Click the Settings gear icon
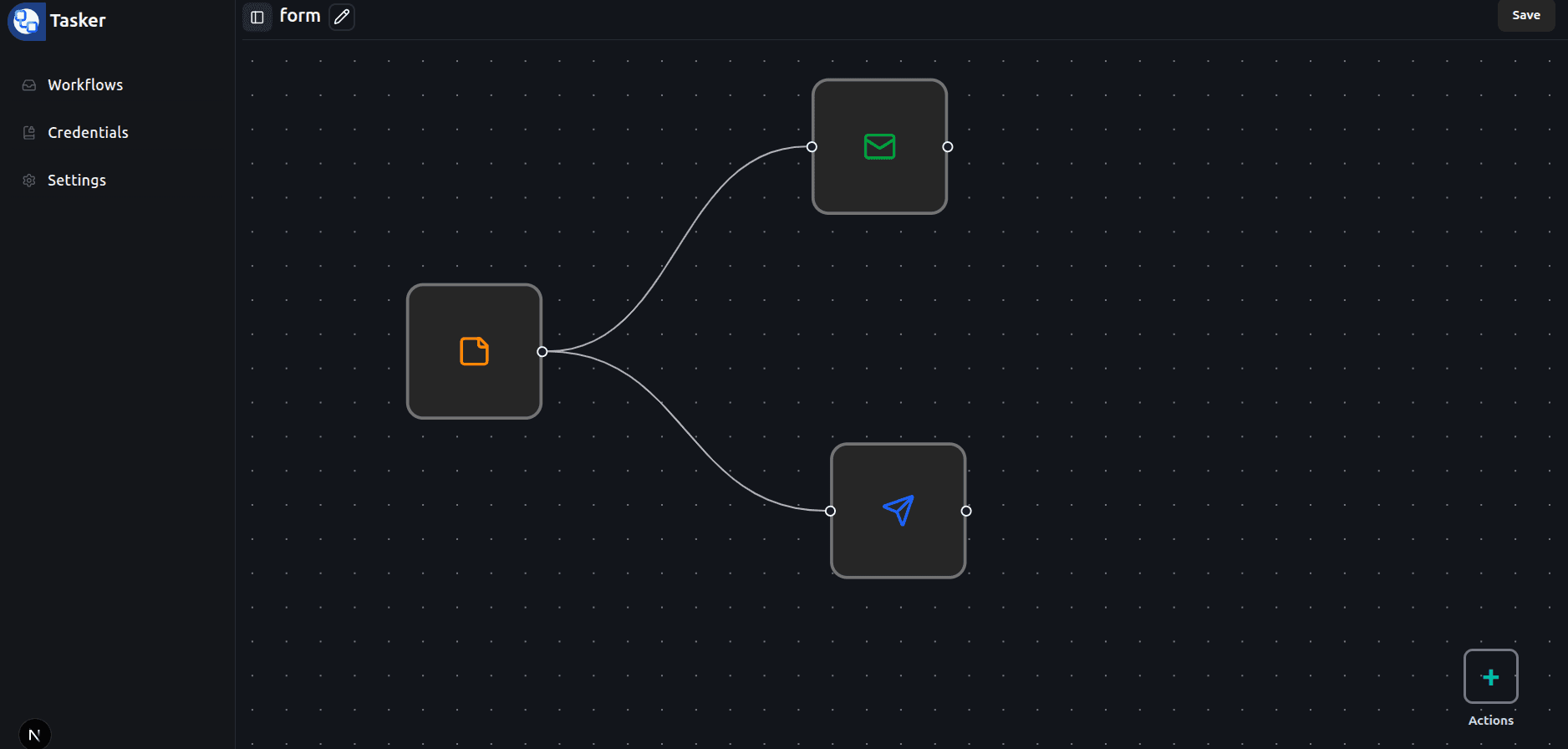The image size is (1568, 749). tap(29, 181)
